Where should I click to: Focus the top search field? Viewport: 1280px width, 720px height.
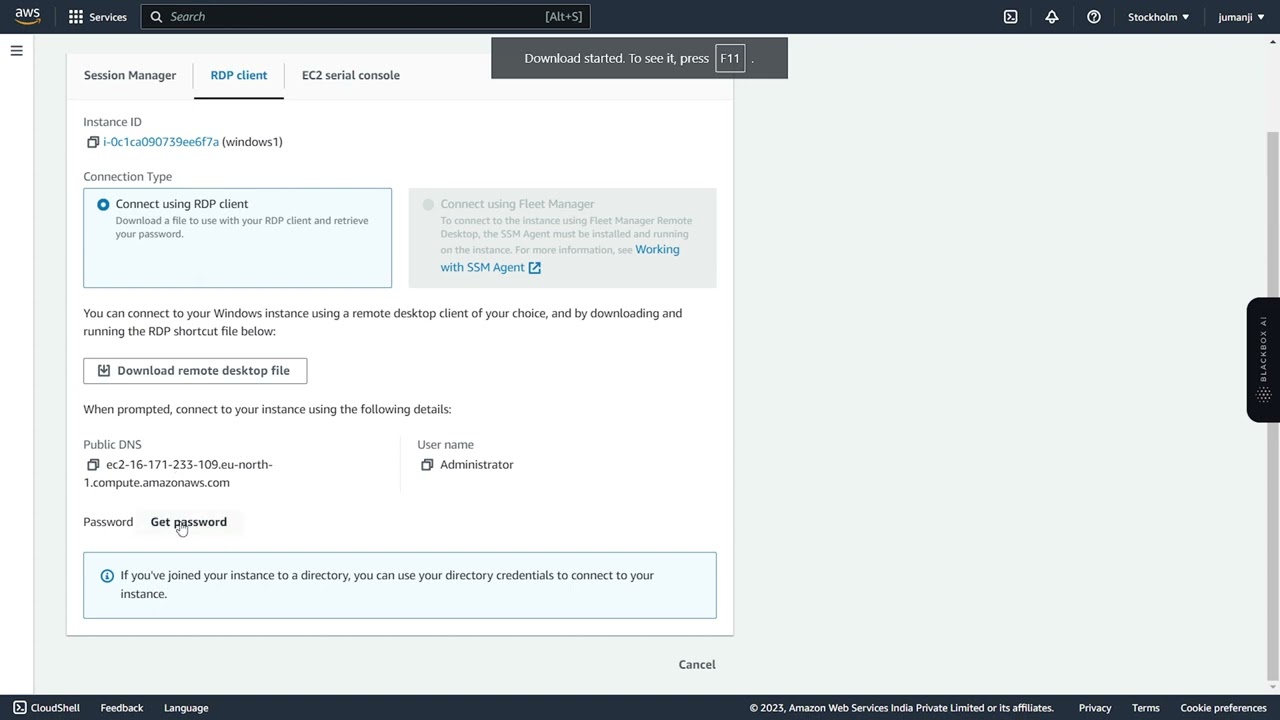[366, 17]
